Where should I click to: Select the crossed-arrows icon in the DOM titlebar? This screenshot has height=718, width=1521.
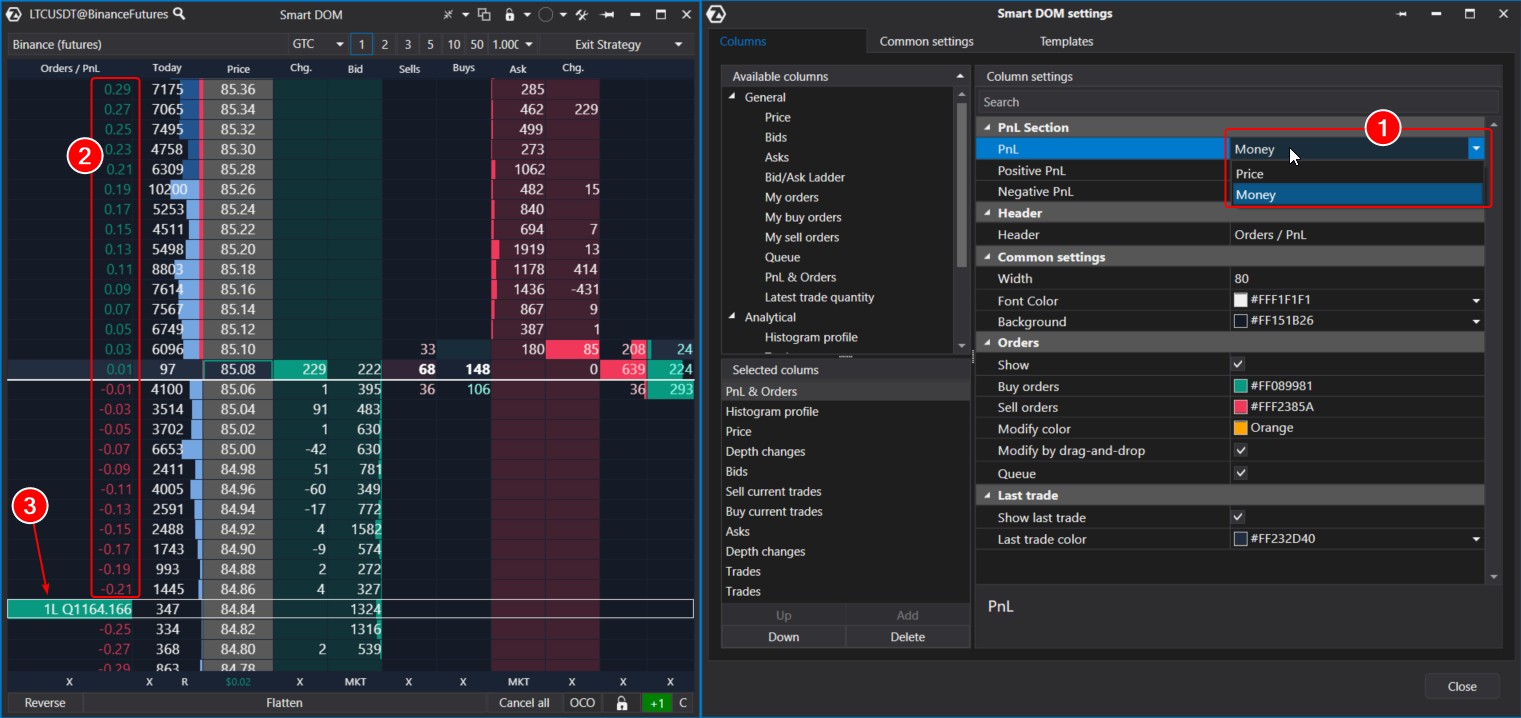pyautogui.click(x=449, y=14)
